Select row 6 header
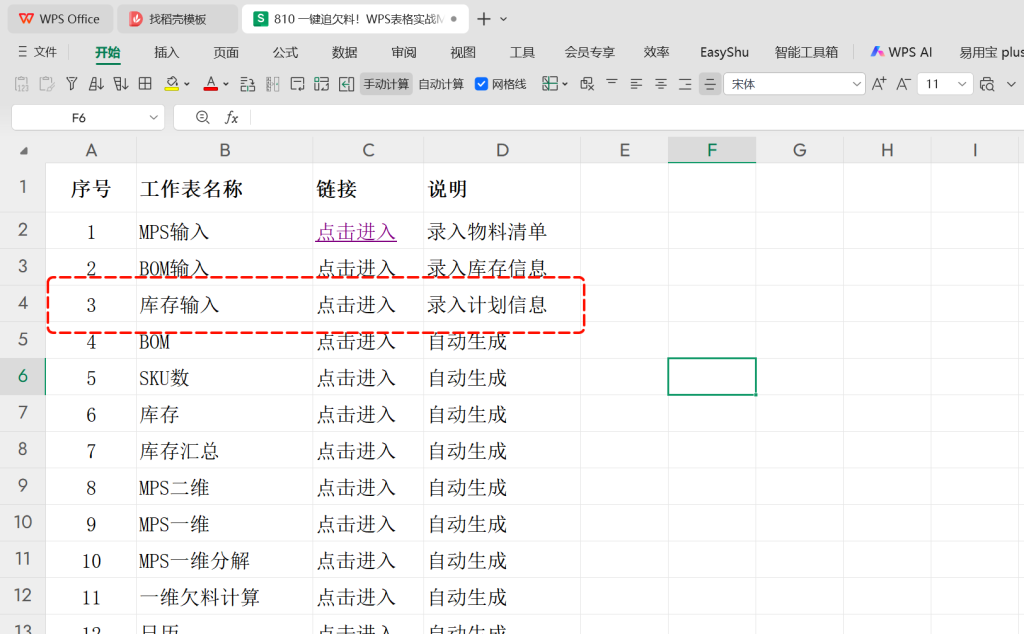The image size is (1024, 634). 23,376
